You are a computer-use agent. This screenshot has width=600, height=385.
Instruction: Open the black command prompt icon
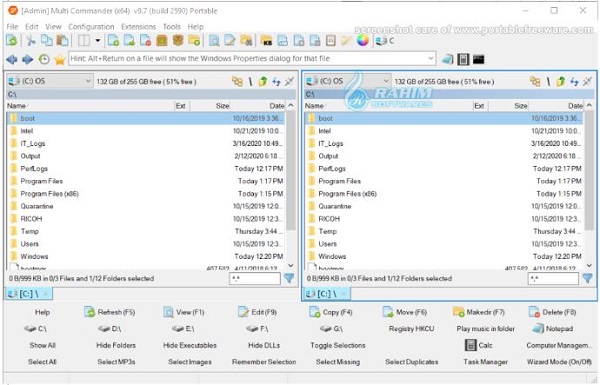pos(479,59)
